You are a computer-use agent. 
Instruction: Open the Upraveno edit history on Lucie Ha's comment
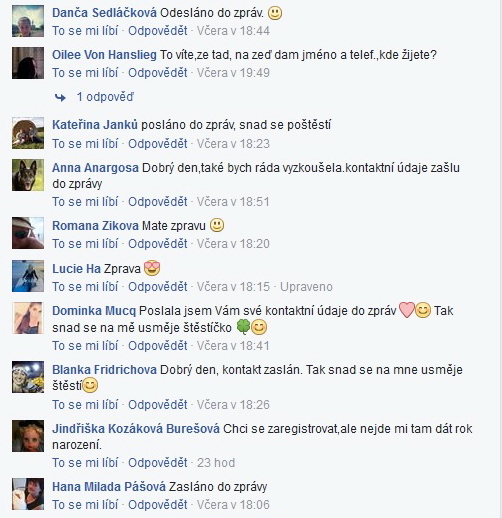pyautogui.click(x=306, y=287)
